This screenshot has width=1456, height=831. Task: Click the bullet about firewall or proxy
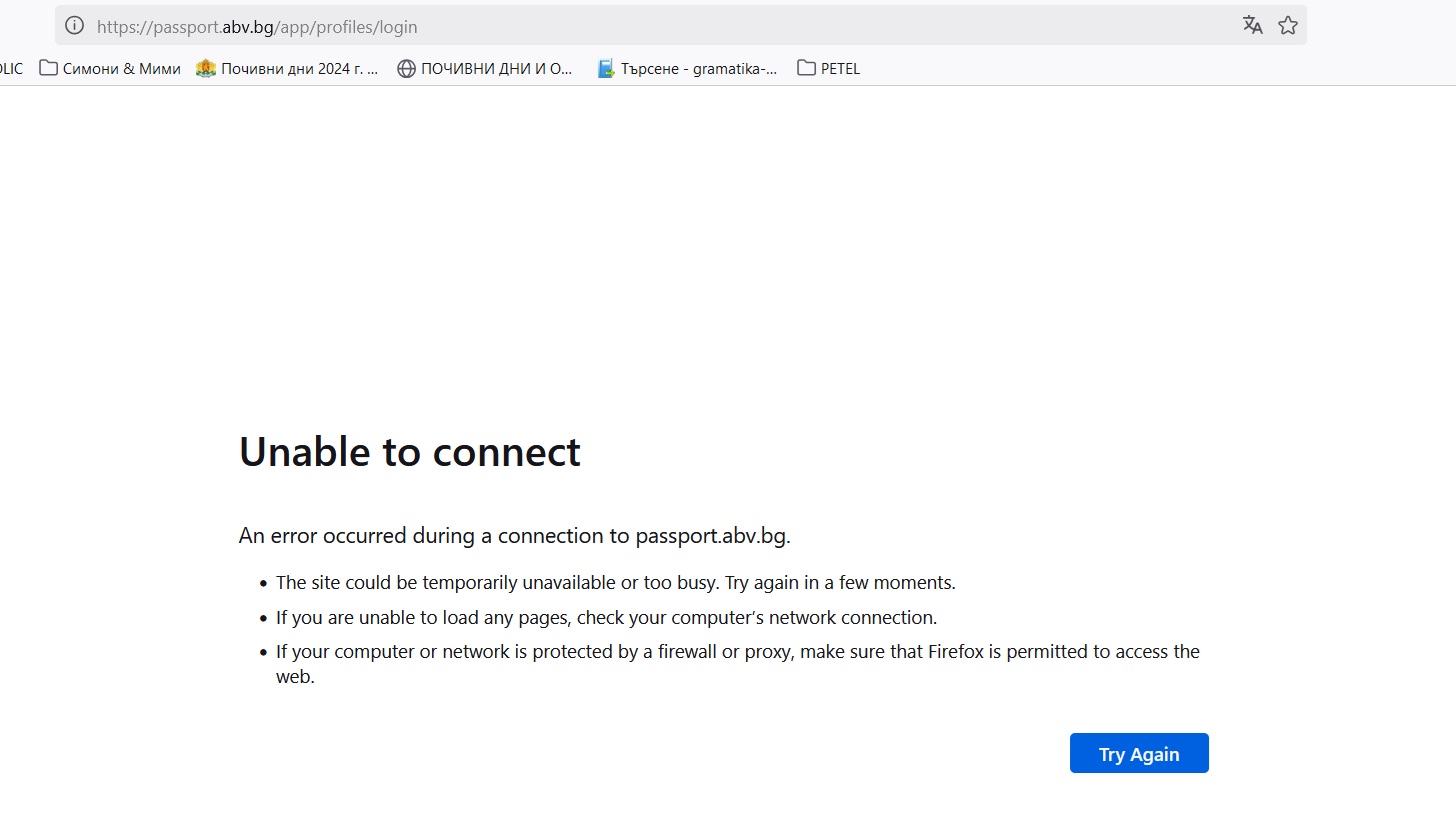tap(737, 652)
